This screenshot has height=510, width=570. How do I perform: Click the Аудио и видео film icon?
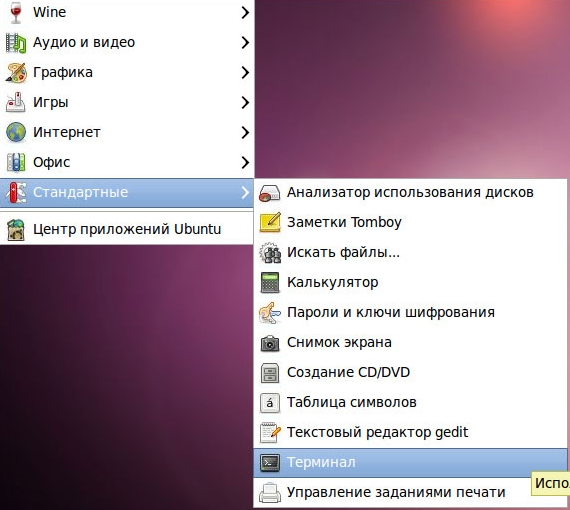(x=16, y=43)
